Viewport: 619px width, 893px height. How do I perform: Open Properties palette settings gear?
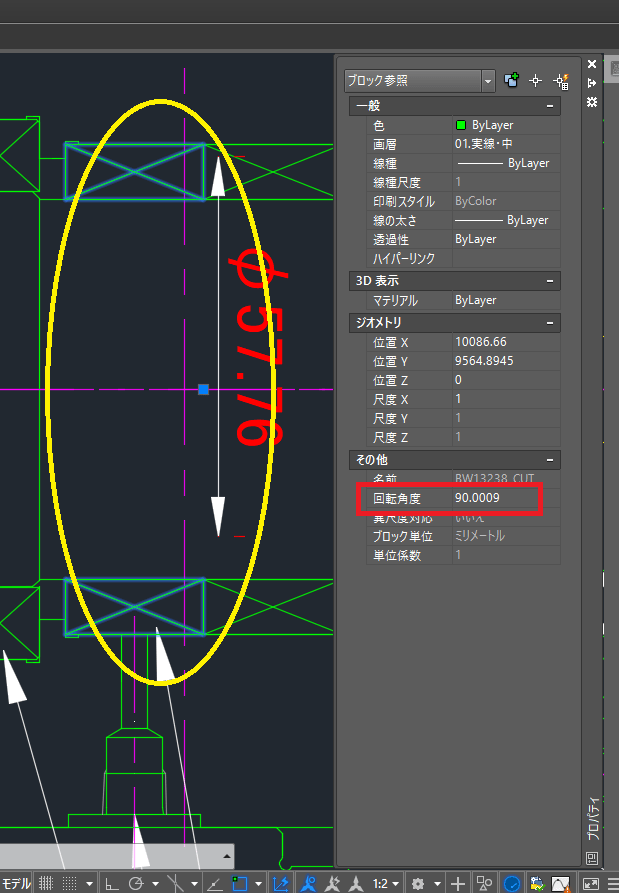click(592, 102)
